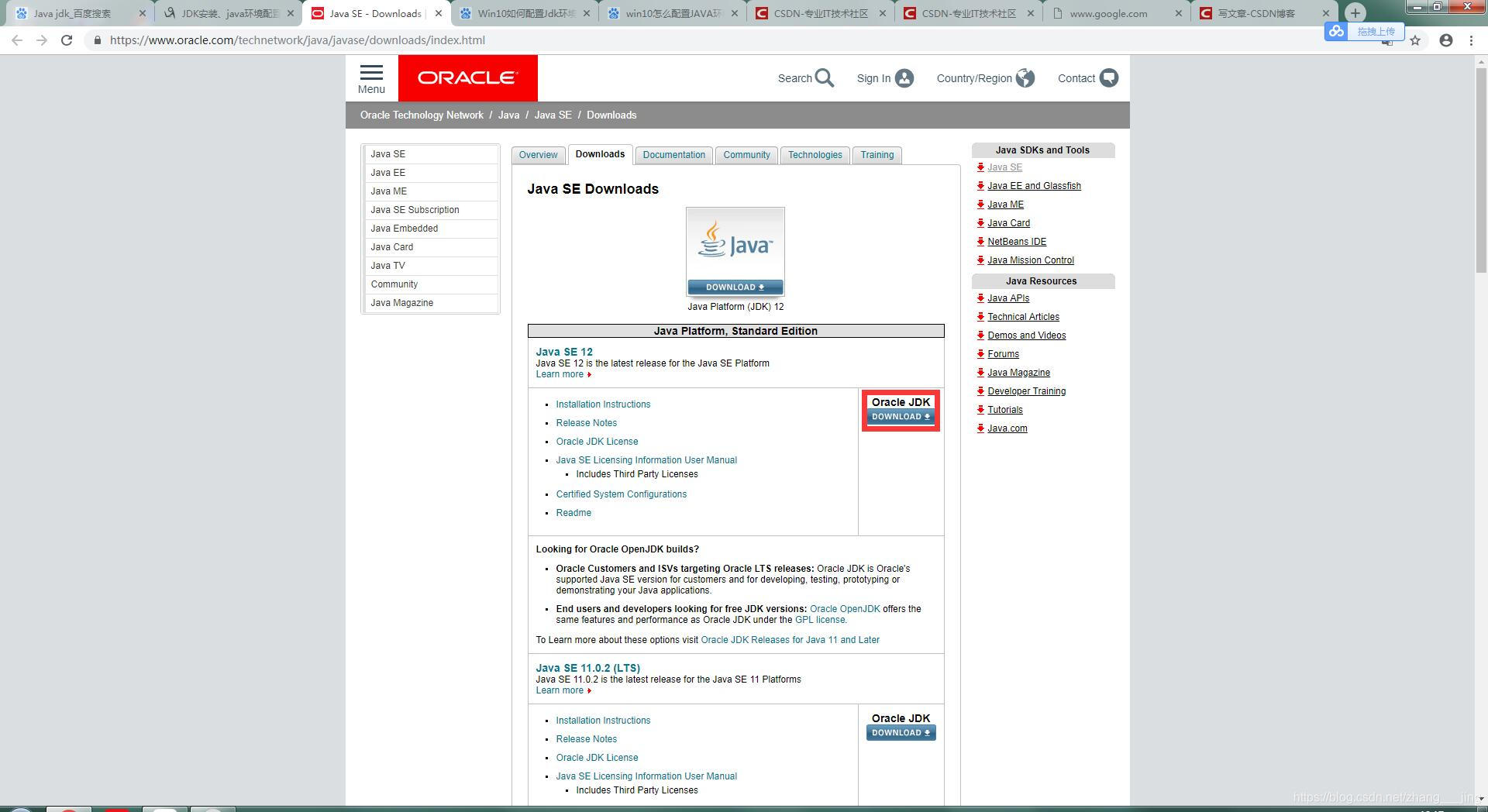
Task: Open Certified System Configurations link
Action: [x=621, y=494]
